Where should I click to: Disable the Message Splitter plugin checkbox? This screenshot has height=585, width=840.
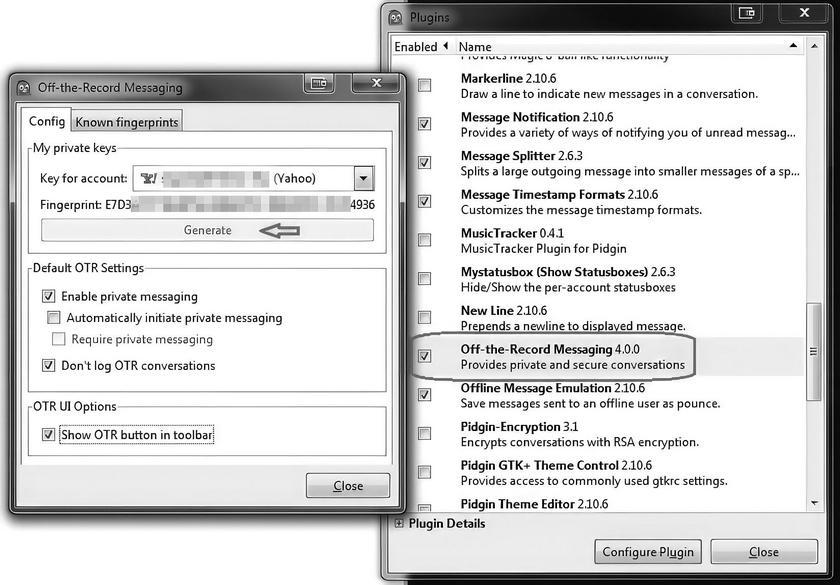(424, 162)
